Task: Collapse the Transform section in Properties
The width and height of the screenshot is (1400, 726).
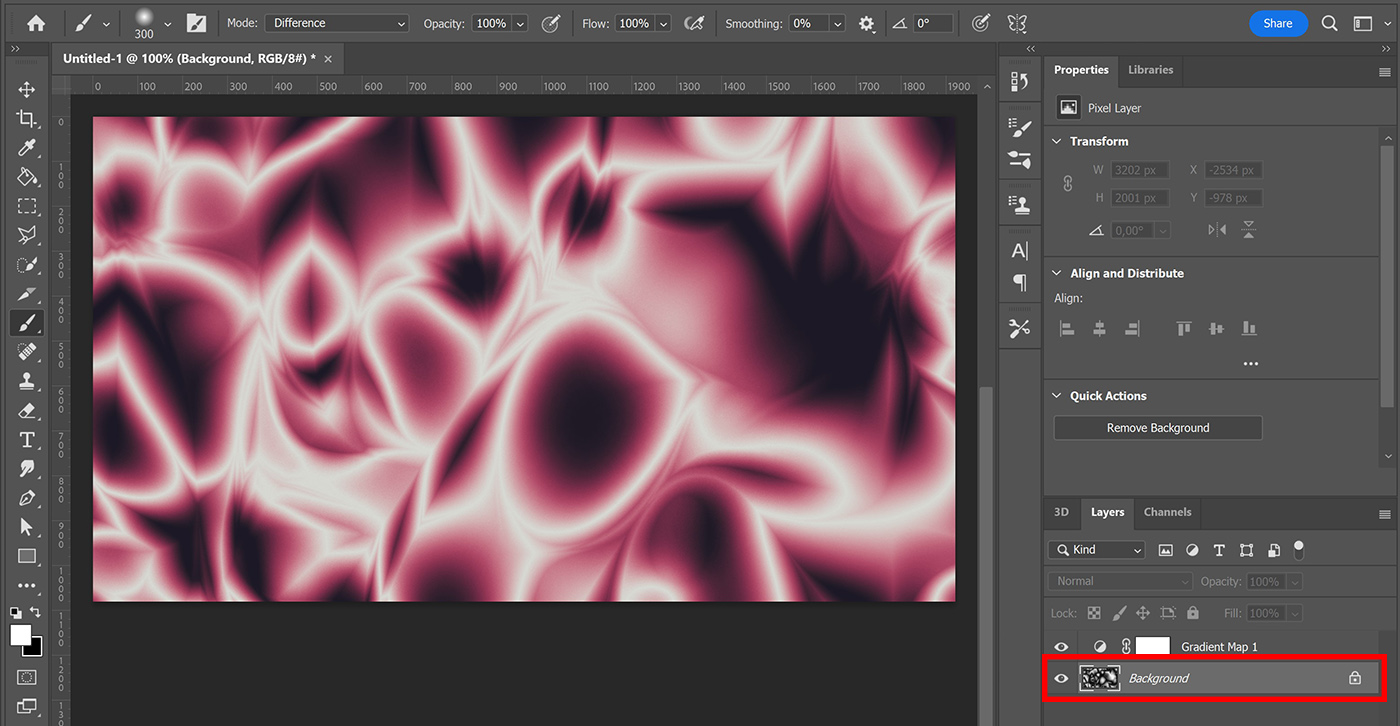Action: pos(1057,141)
